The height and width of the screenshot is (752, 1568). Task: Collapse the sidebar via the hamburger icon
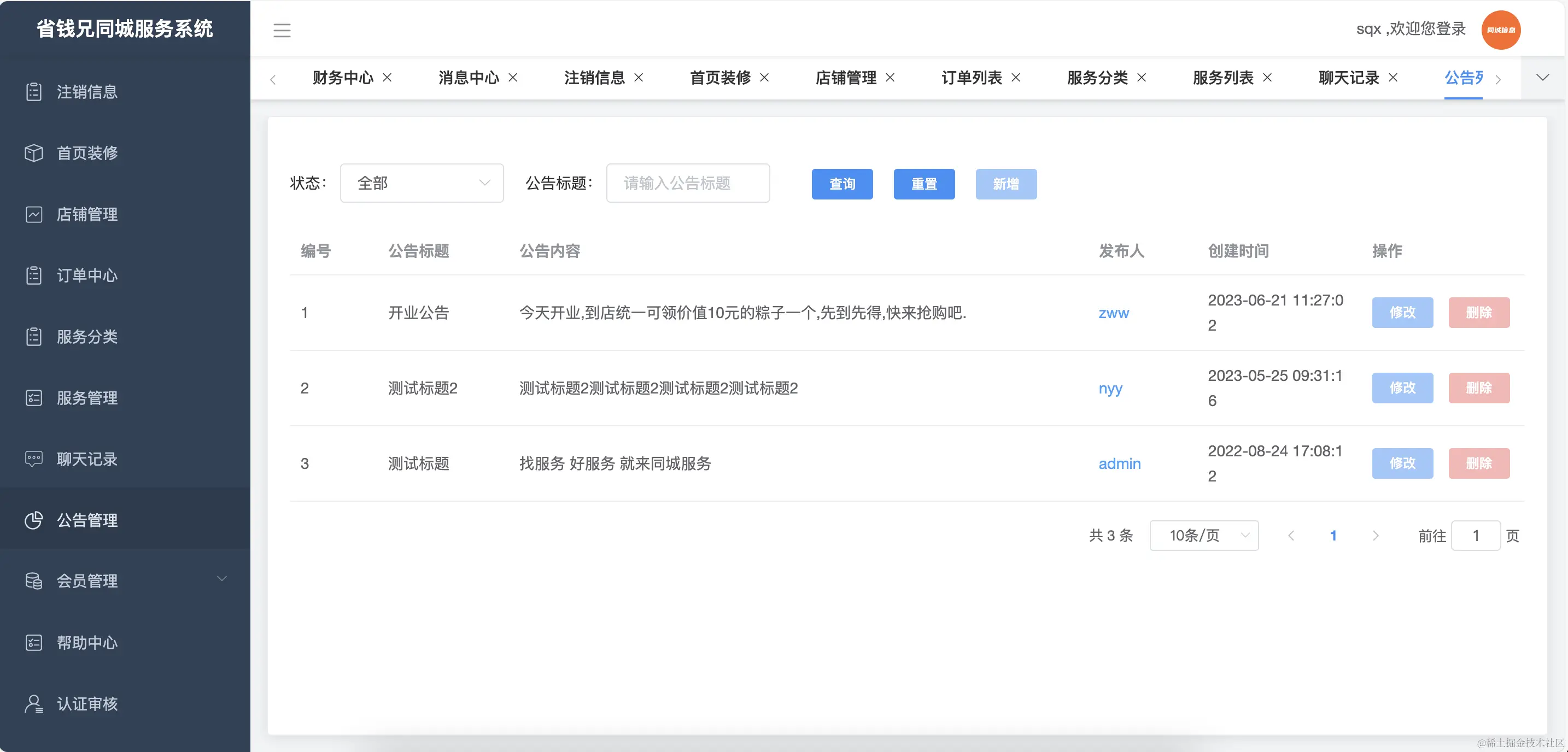(282, 30)
